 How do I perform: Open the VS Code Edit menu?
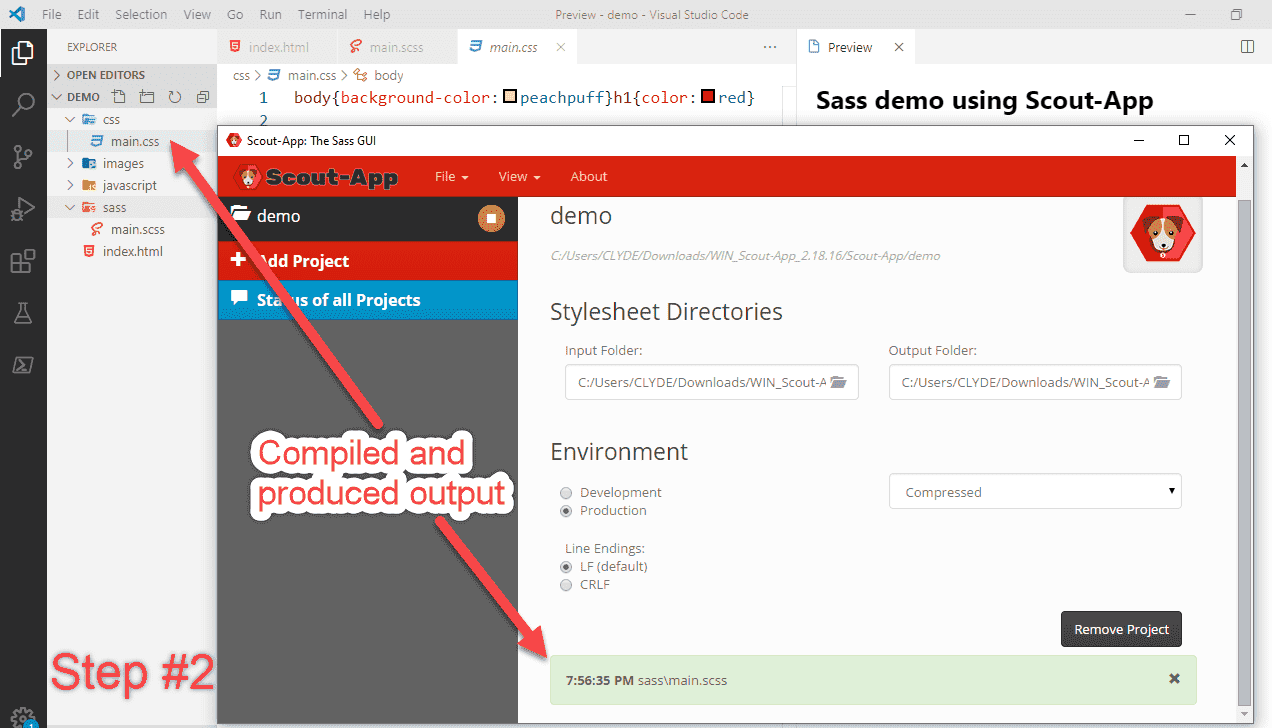(88, 15)
